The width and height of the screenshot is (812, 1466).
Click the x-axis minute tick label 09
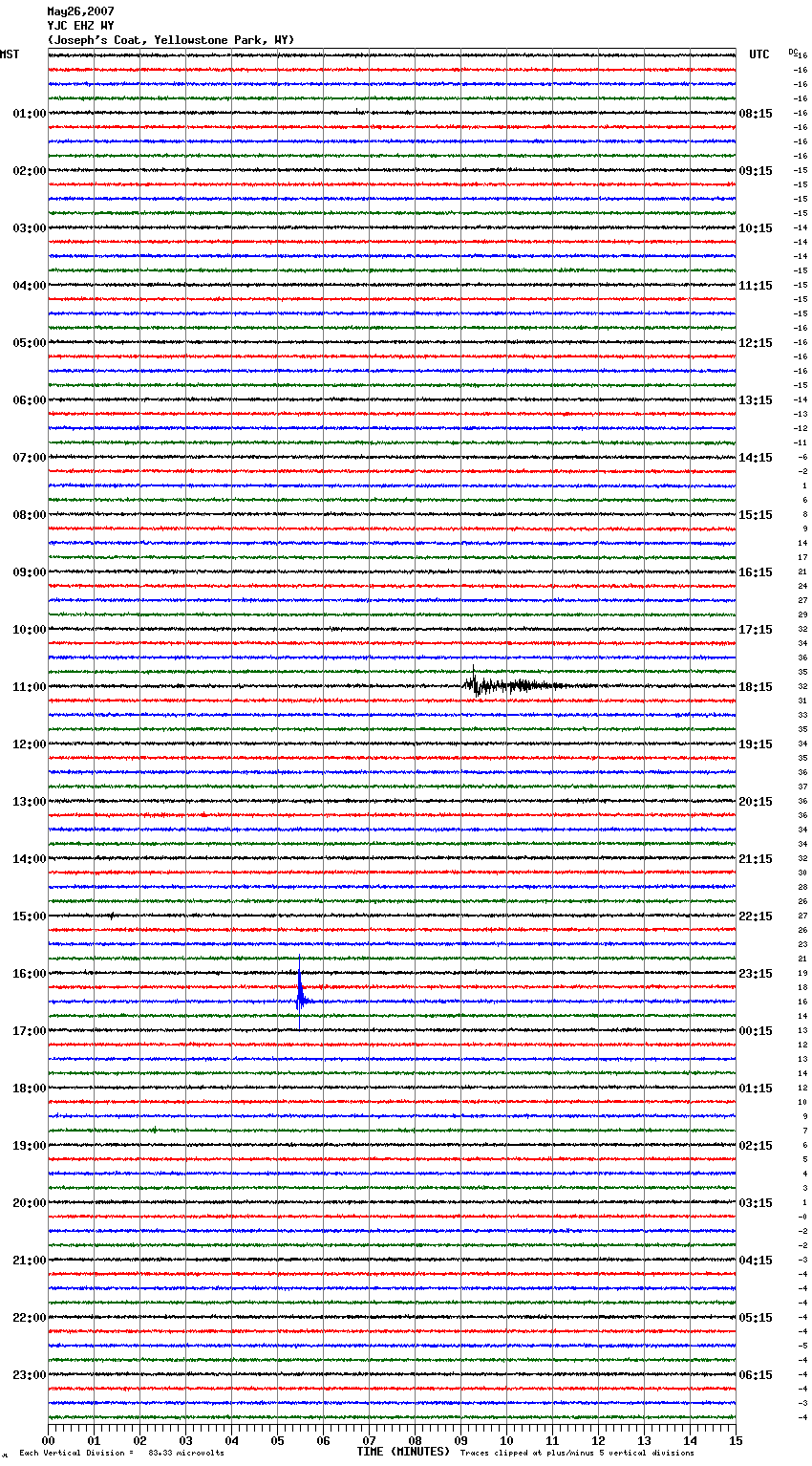click(460, 1440)
